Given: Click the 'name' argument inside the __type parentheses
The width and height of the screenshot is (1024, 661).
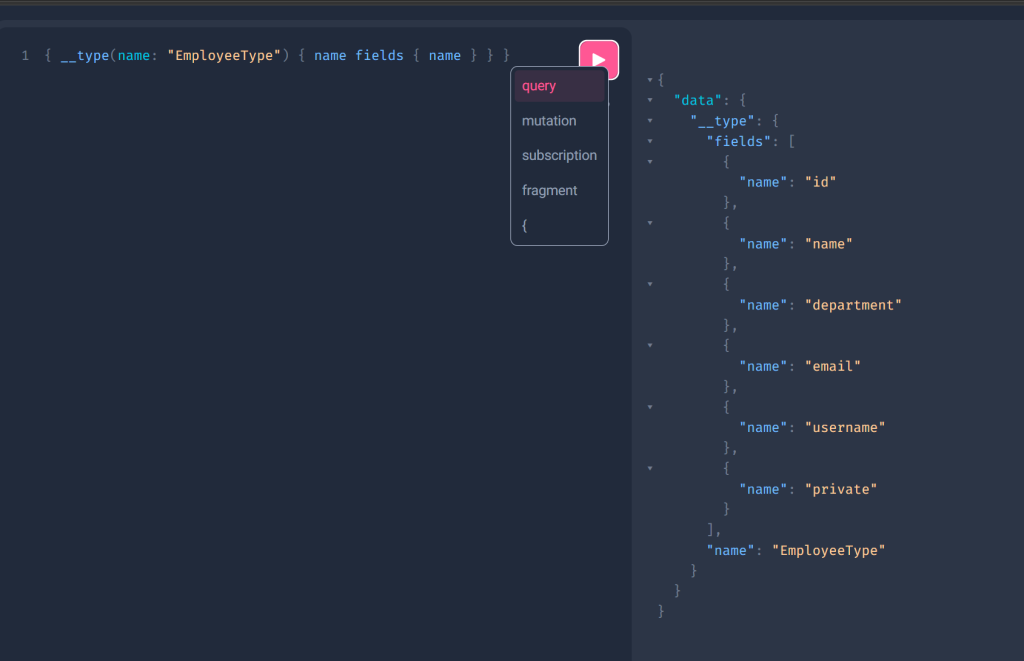Looking at the screenshot, I should [134, 56].
